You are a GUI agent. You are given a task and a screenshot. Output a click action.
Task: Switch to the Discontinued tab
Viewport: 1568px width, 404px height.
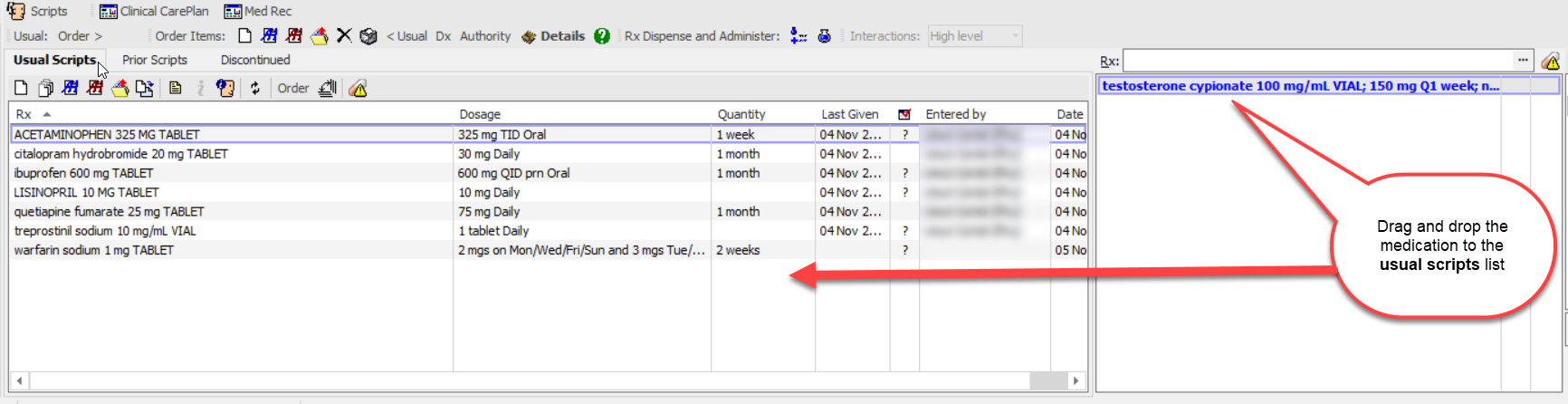point(255,60)
